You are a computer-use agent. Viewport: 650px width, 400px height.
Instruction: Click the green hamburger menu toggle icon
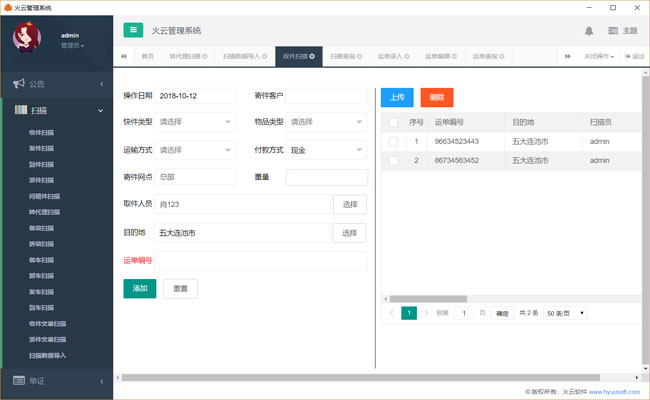pos(133,30)
